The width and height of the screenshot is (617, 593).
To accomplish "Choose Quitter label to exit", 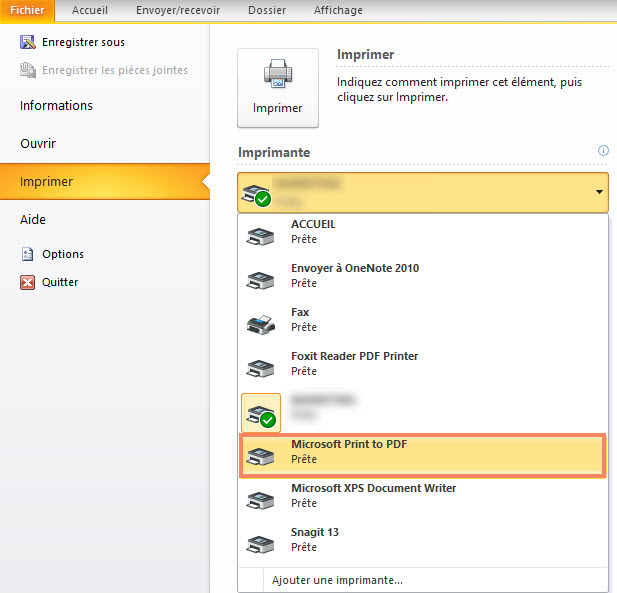I will tap(60, 282).
